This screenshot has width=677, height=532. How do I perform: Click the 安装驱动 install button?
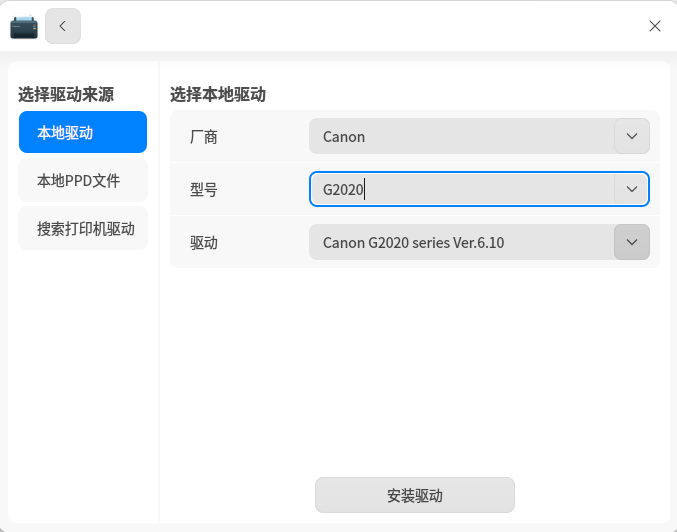414,495
